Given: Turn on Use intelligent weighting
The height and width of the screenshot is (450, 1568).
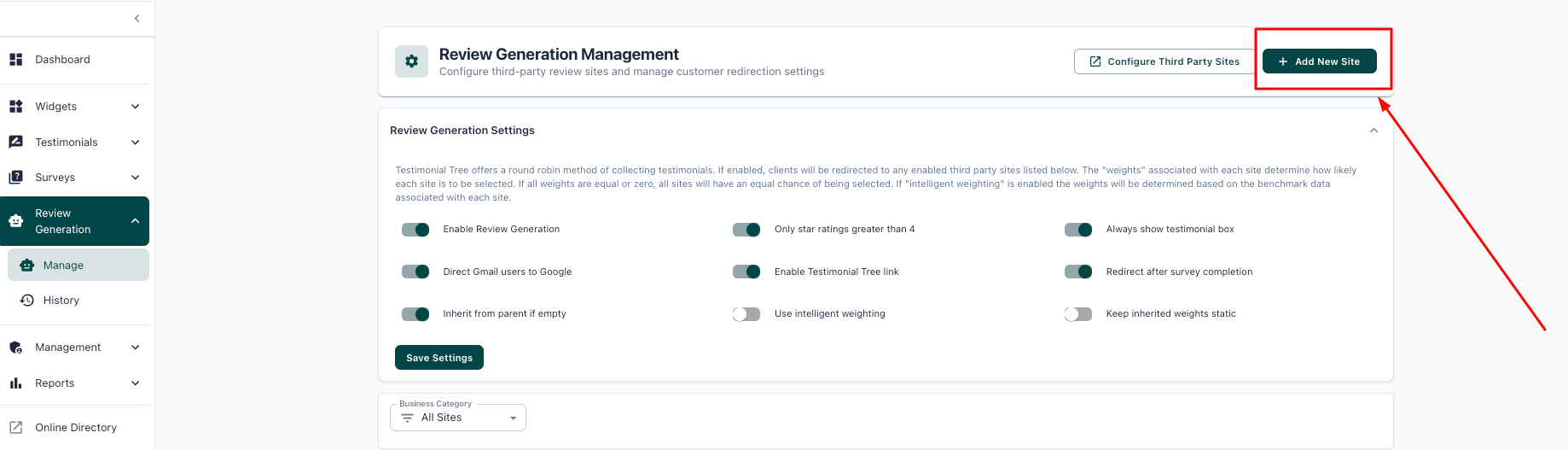Looking at the screenshot, I should (746, 314).
